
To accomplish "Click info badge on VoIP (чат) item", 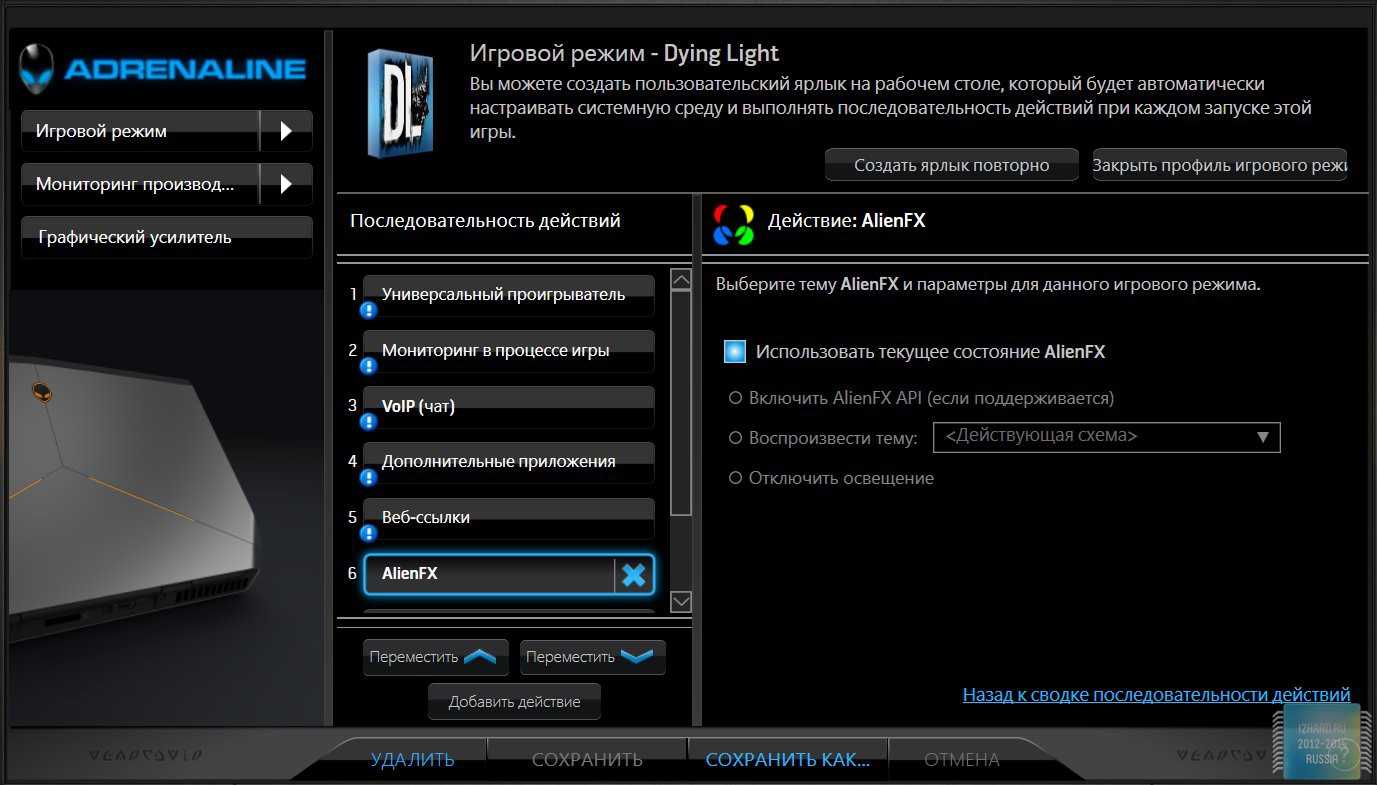I will (x=369, y=422).
